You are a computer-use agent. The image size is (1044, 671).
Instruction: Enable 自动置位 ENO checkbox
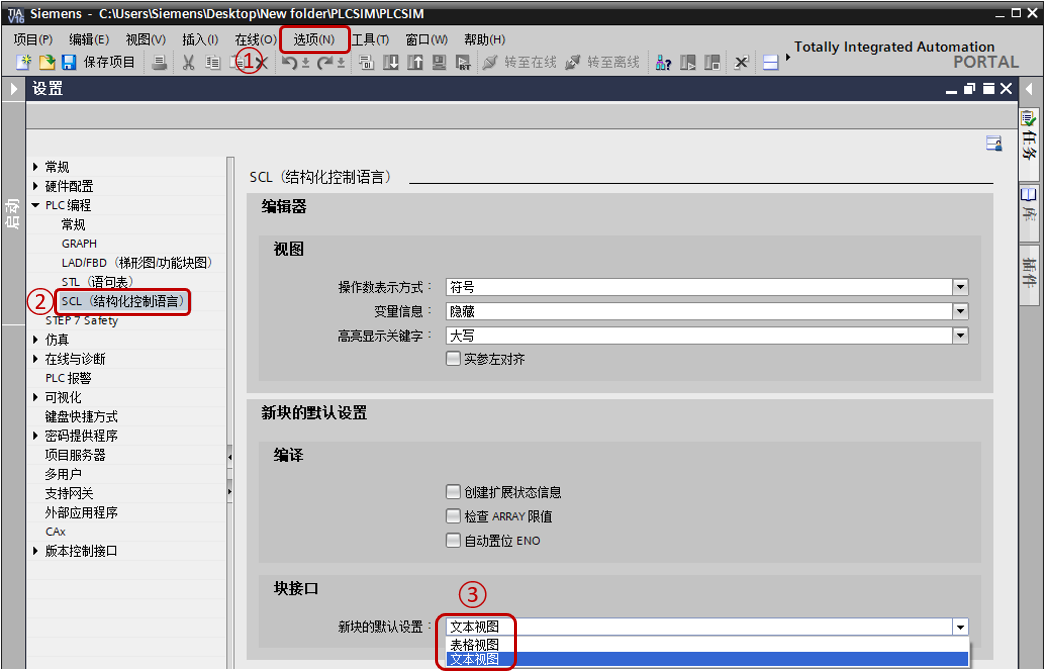[453, 540]
